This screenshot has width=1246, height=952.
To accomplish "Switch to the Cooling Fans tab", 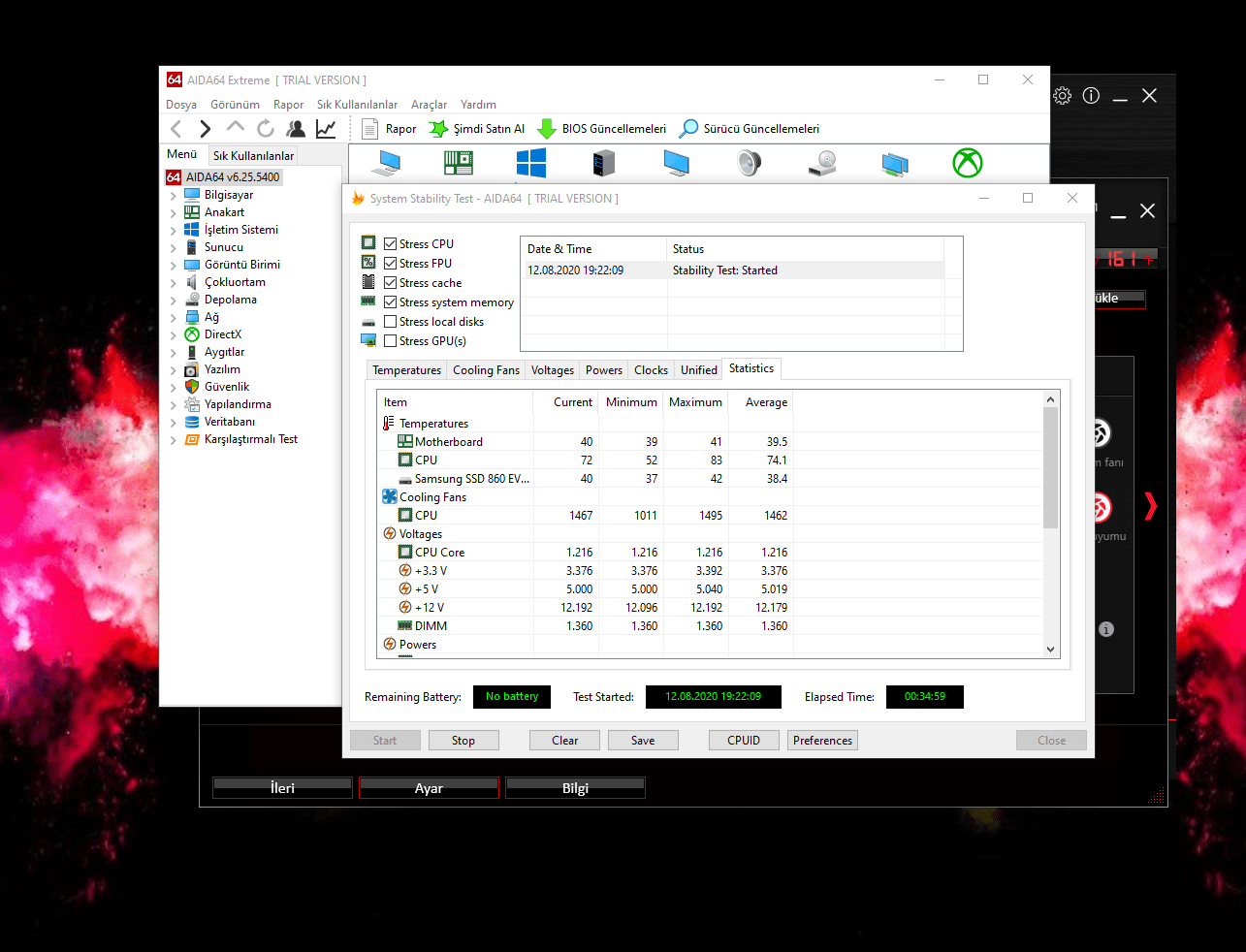I will coord(486,370).
